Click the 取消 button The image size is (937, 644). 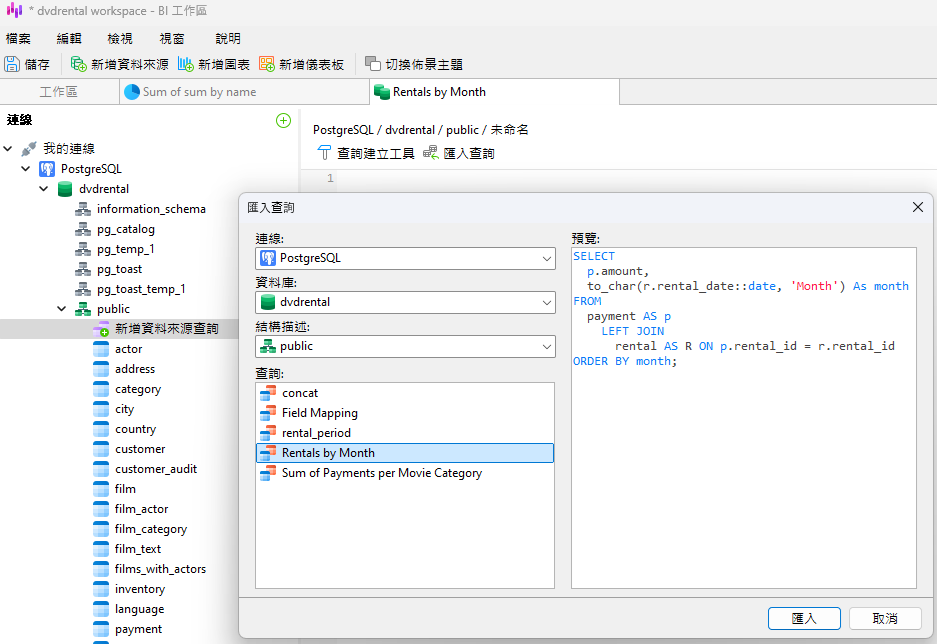885,618
